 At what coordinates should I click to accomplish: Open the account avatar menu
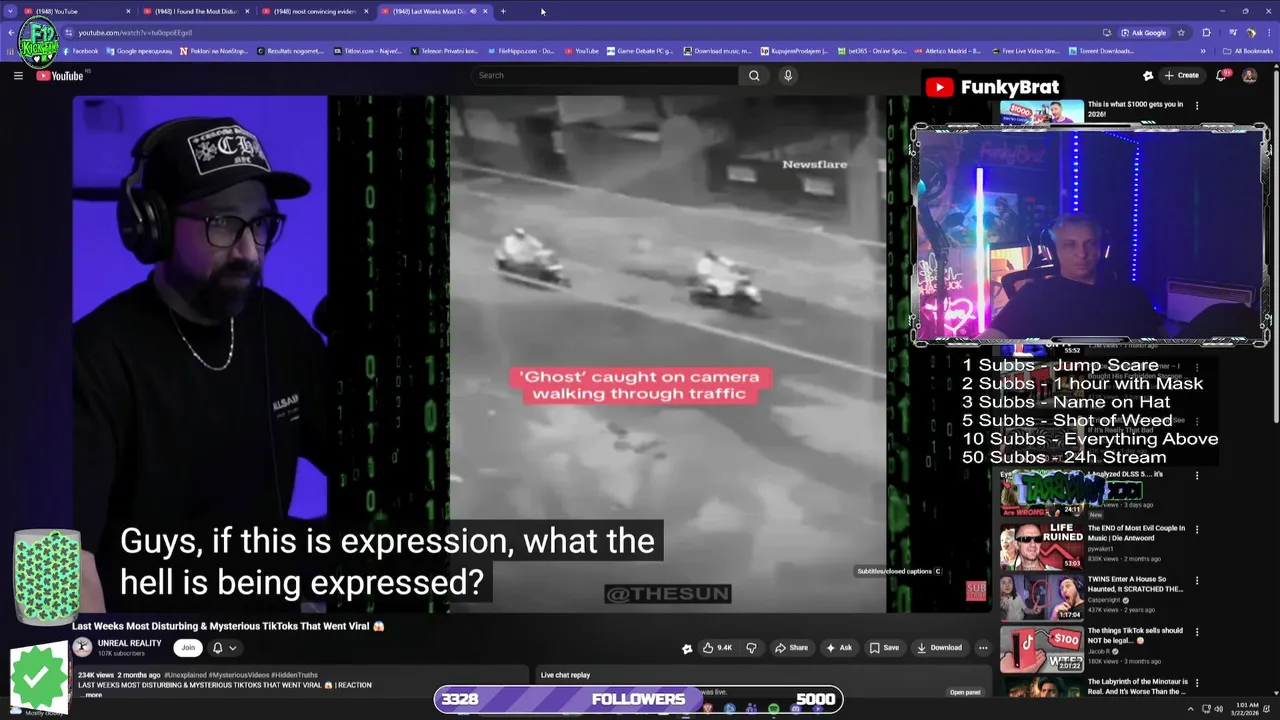coord(1249,75)
